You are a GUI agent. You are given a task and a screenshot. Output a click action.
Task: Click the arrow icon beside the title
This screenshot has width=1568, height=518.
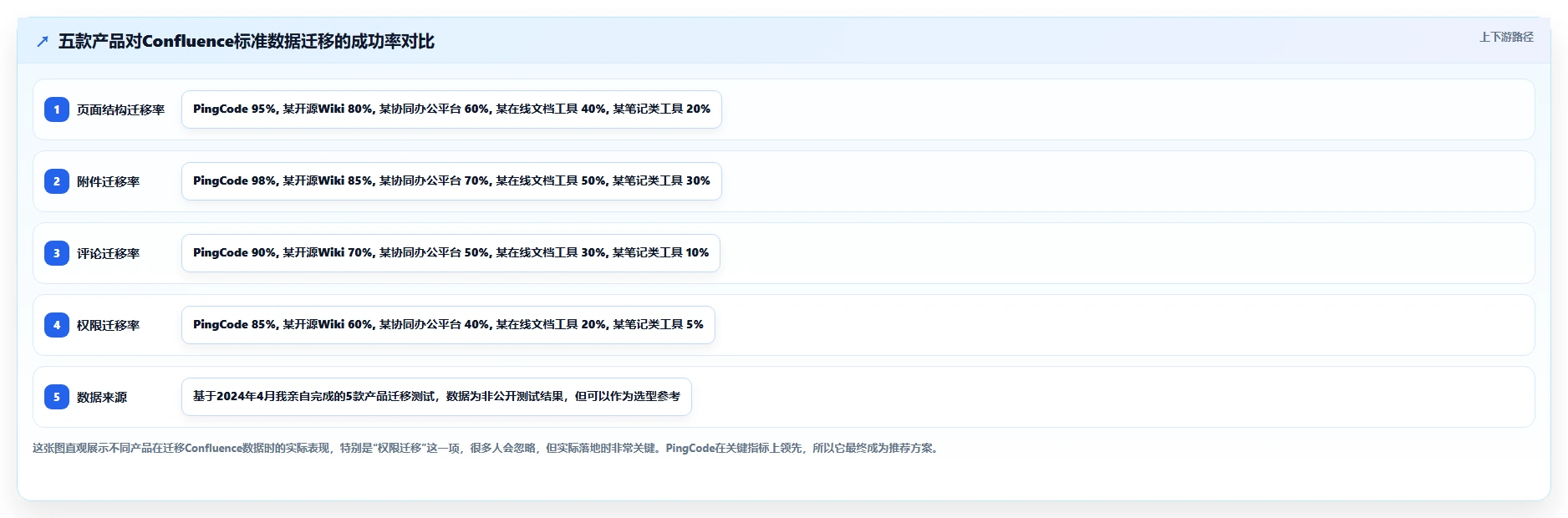43,42
